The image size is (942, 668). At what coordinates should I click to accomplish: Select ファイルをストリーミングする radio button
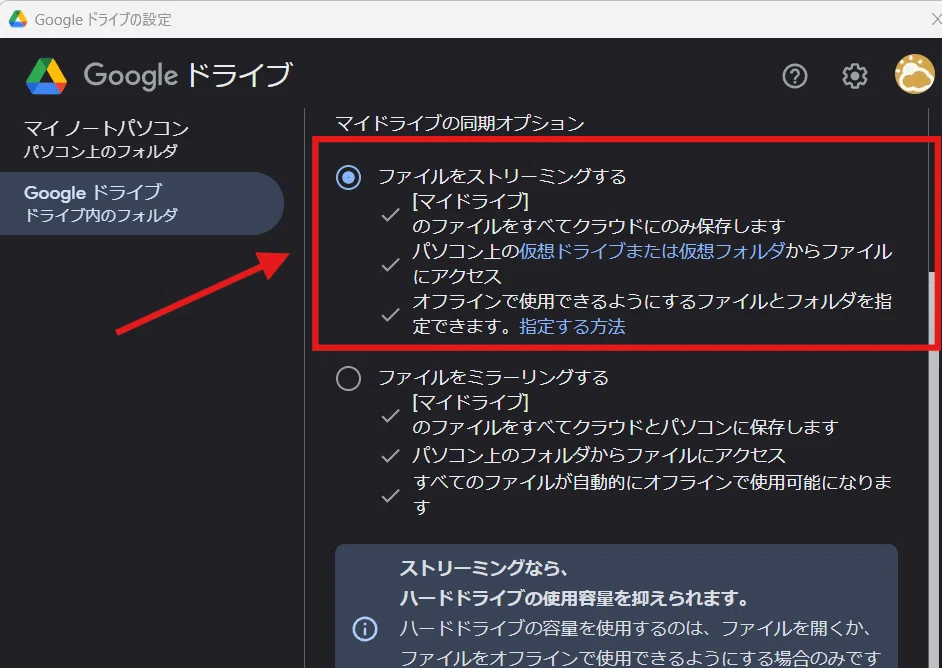point(348,177)
